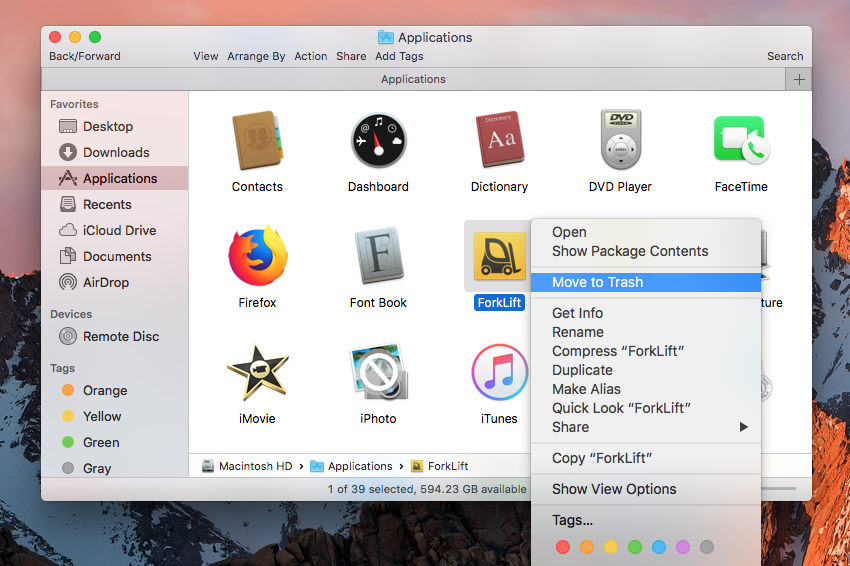Choose Rename in context menu
Screen dimensions: 850x566
coord(646,332)
